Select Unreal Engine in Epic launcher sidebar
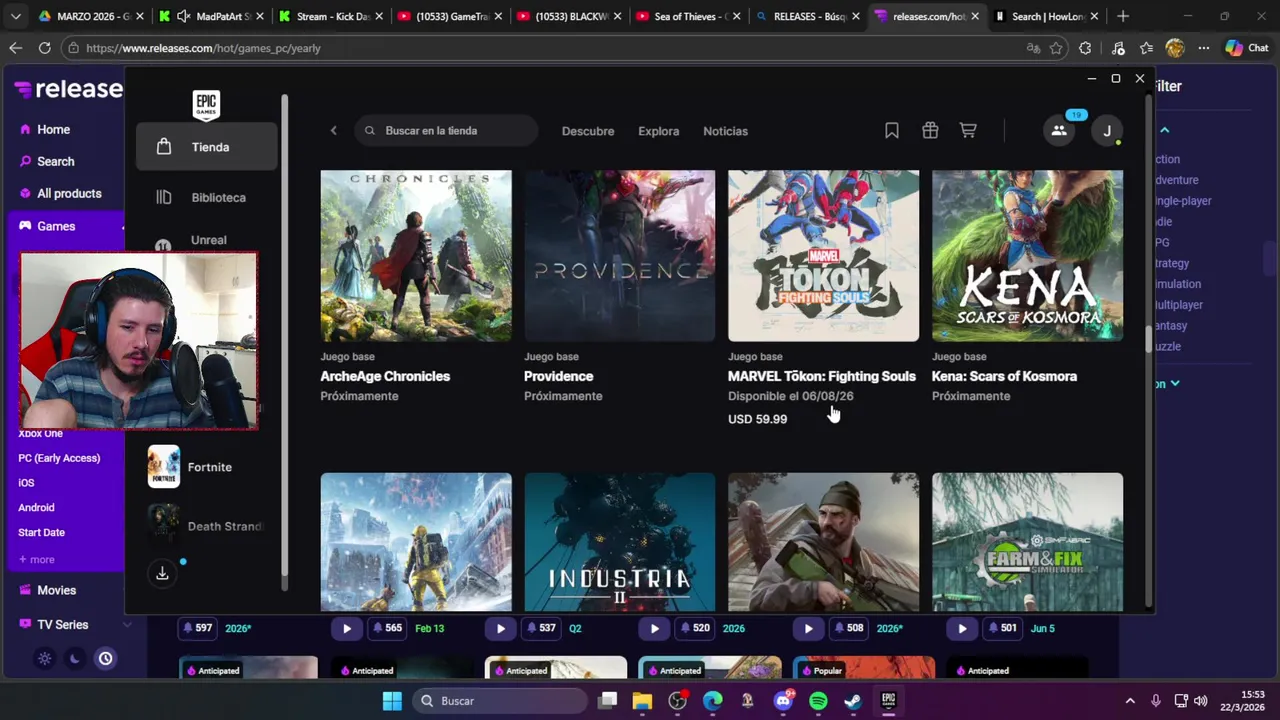The height and width of the screenshot is (720, 1280). (x=207, y=240)
